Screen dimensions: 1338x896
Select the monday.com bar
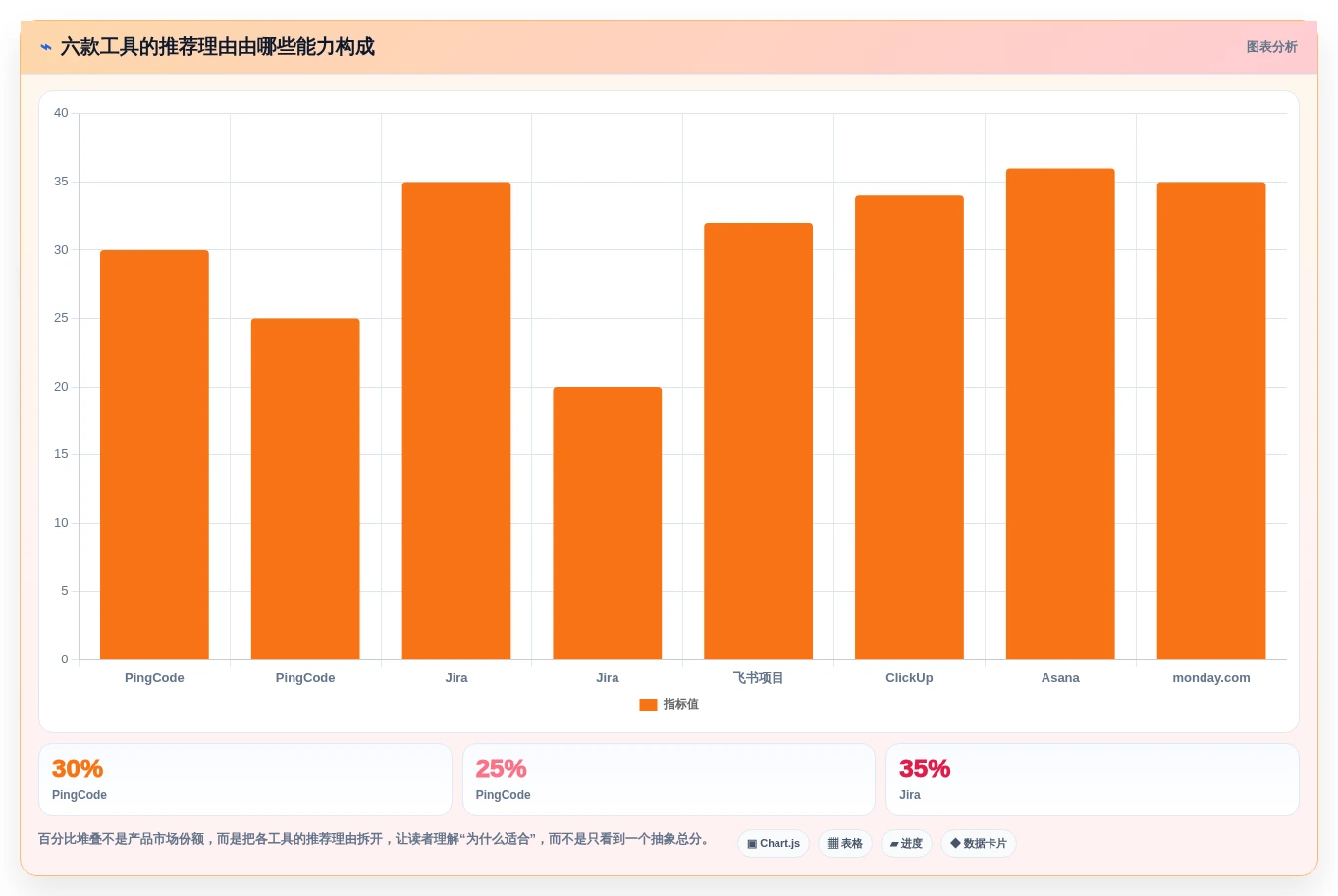pos(1211,421)
